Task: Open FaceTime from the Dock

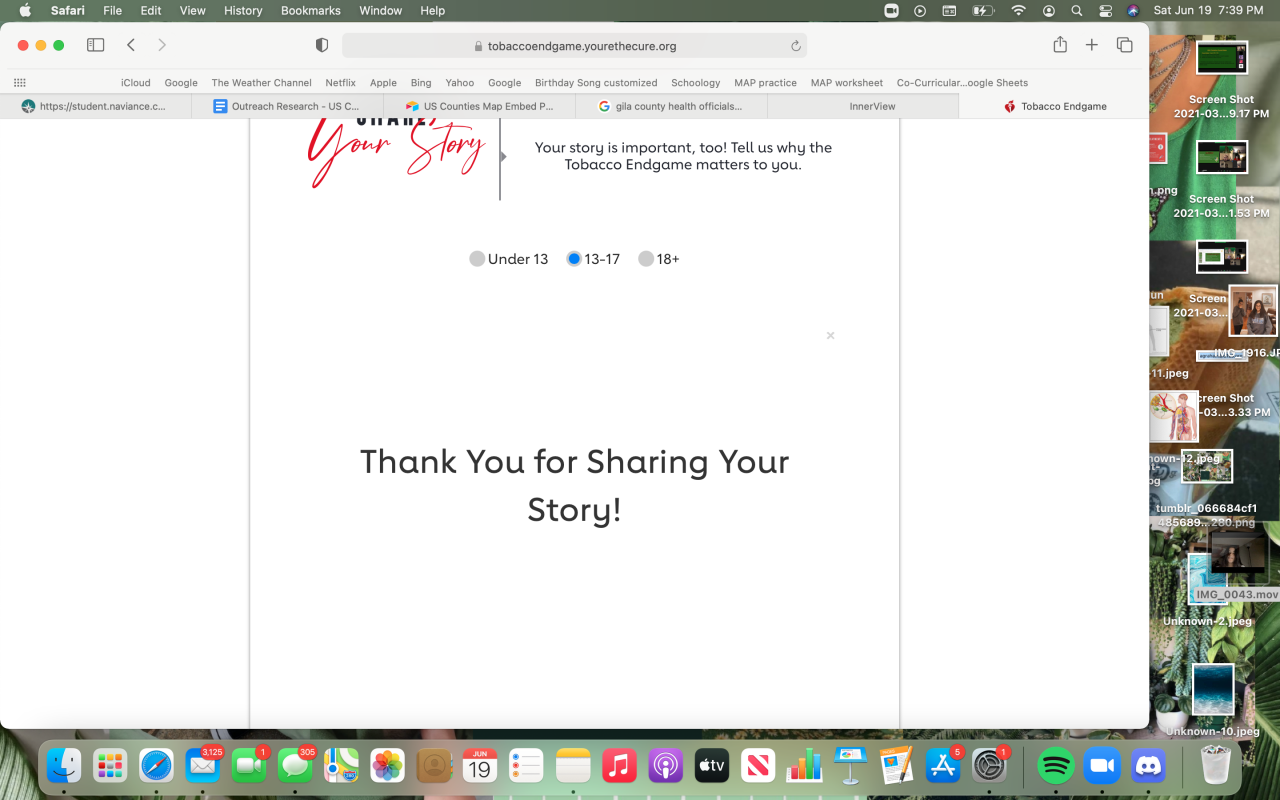Action: (x=248, y=766)
